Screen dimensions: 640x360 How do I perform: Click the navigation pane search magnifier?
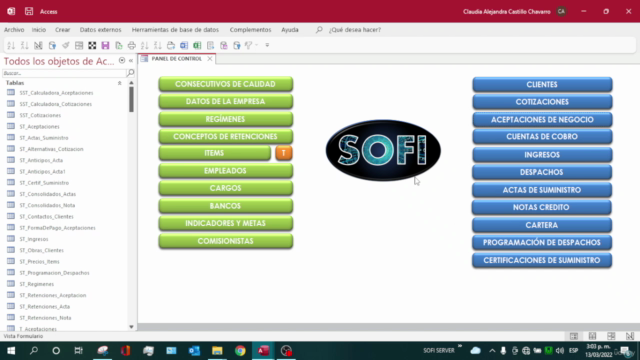pos(131,73)
